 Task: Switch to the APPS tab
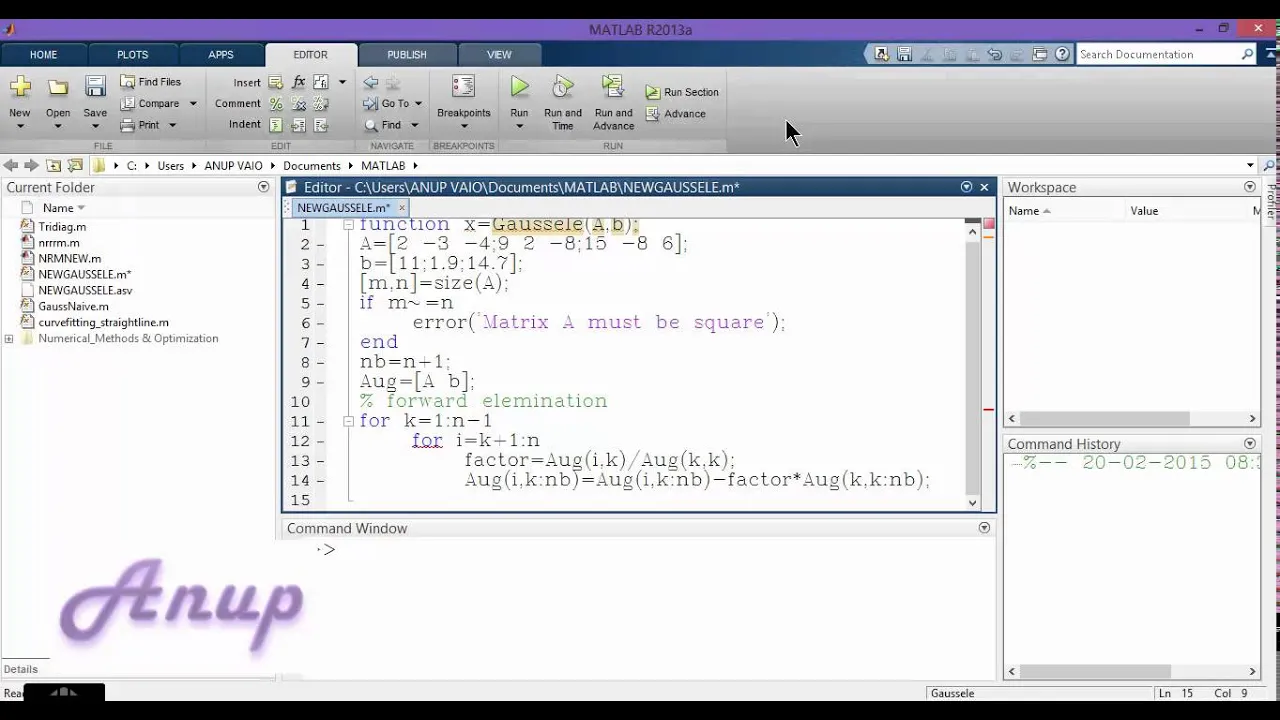[x=221, y=55]
